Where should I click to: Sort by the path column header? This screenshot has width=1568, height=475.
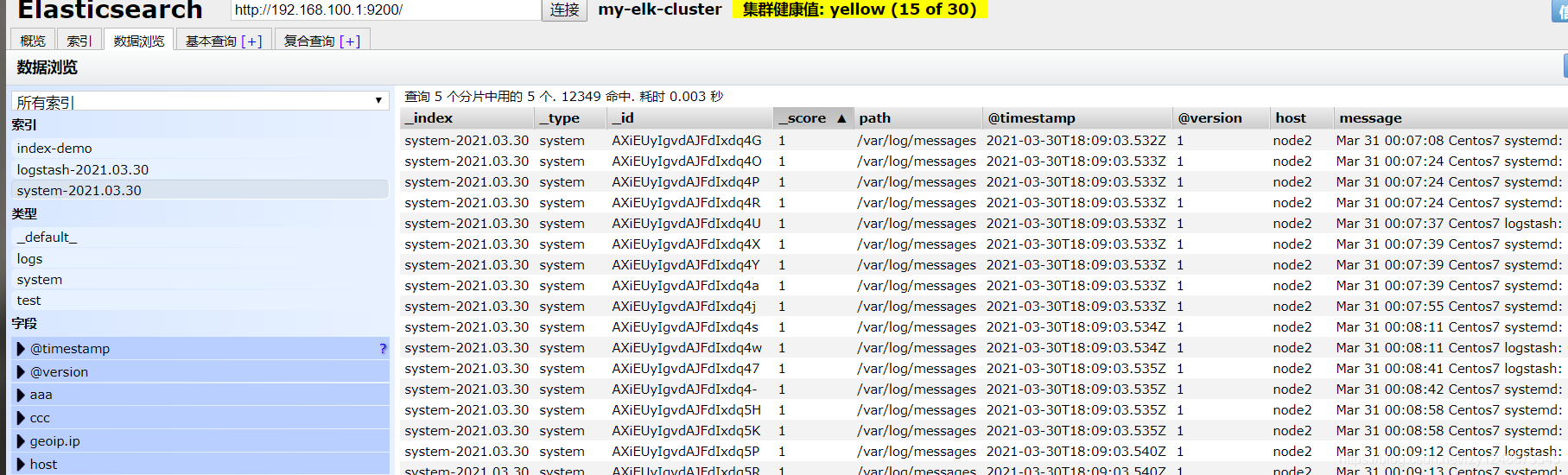pos(918,117)
